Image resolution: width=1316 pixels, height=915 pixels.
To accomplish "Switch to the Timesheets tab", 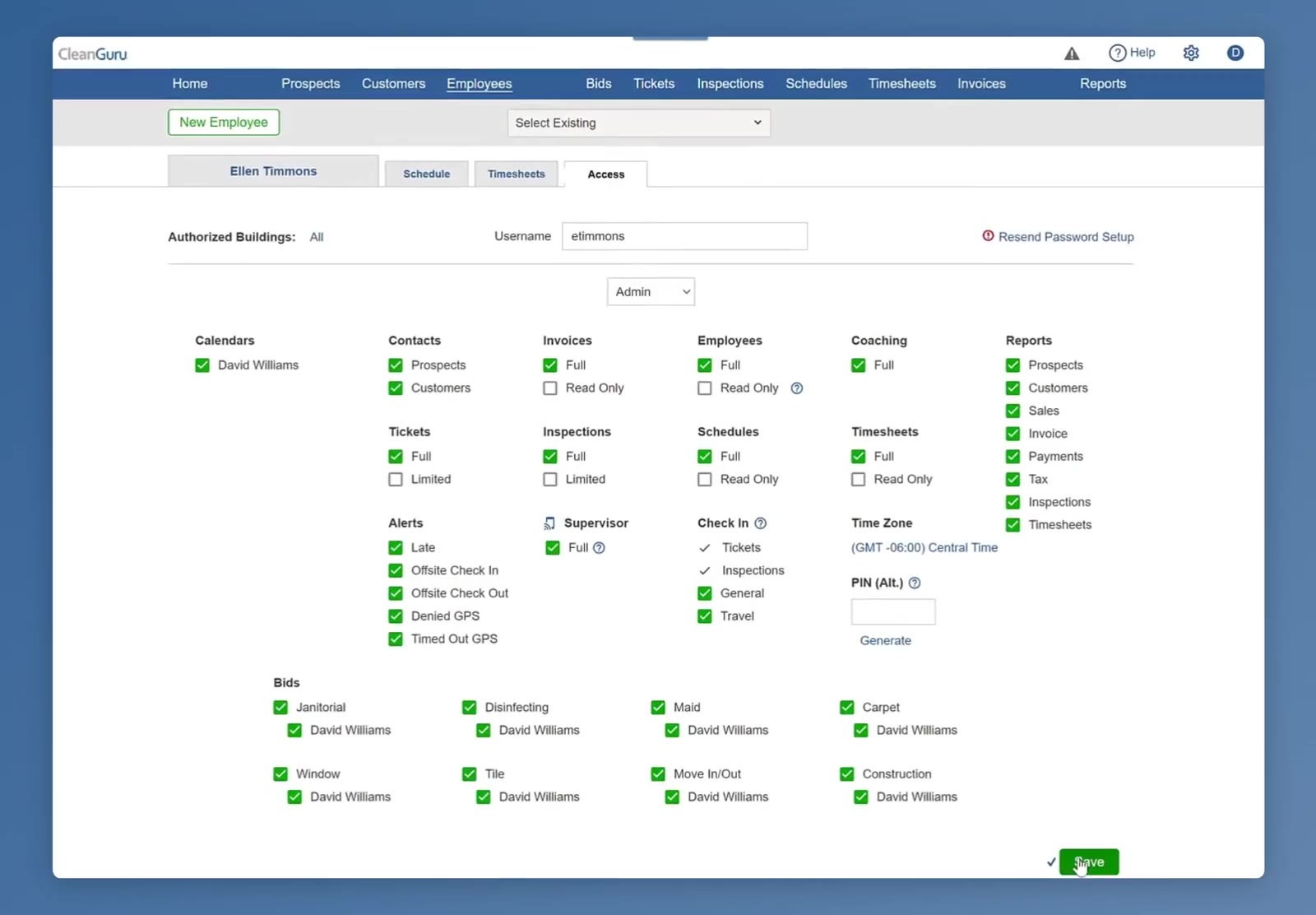I will (517, 174).
